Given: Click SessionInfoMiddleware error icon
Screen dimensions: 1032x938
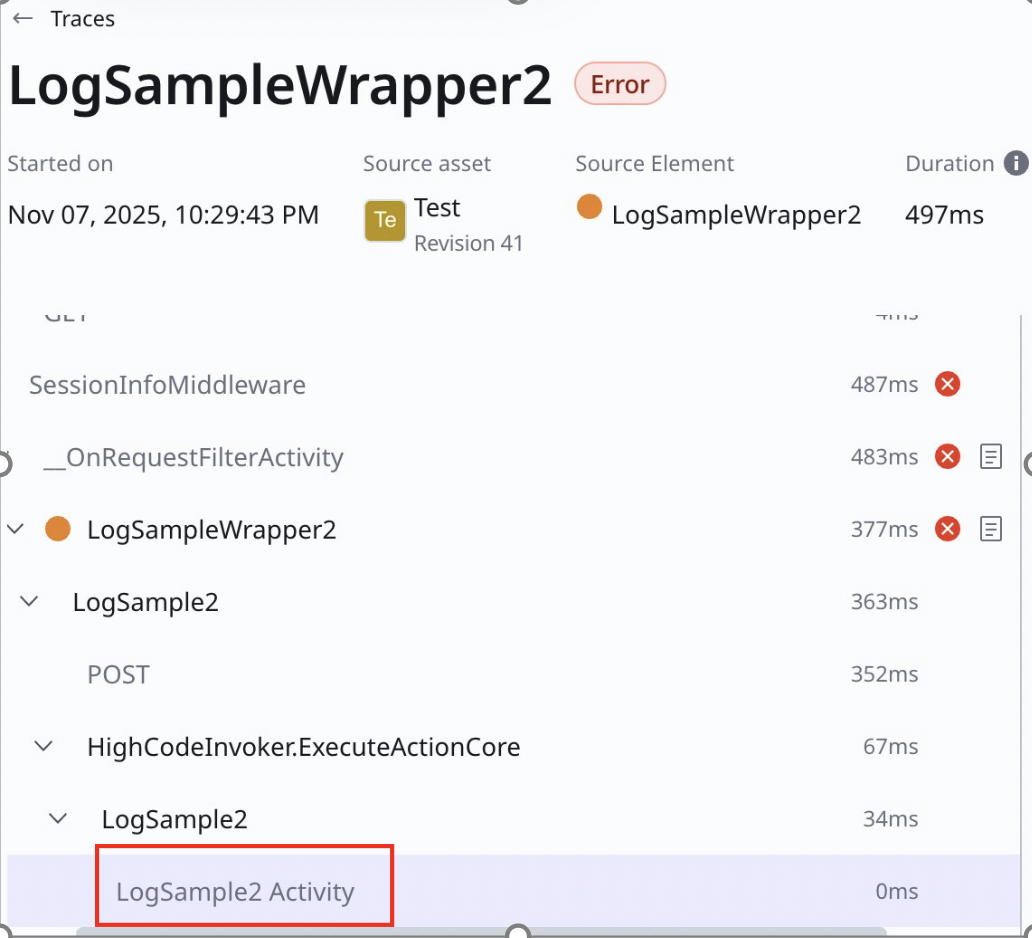Looking at the screenshot, I should [947, 384].
